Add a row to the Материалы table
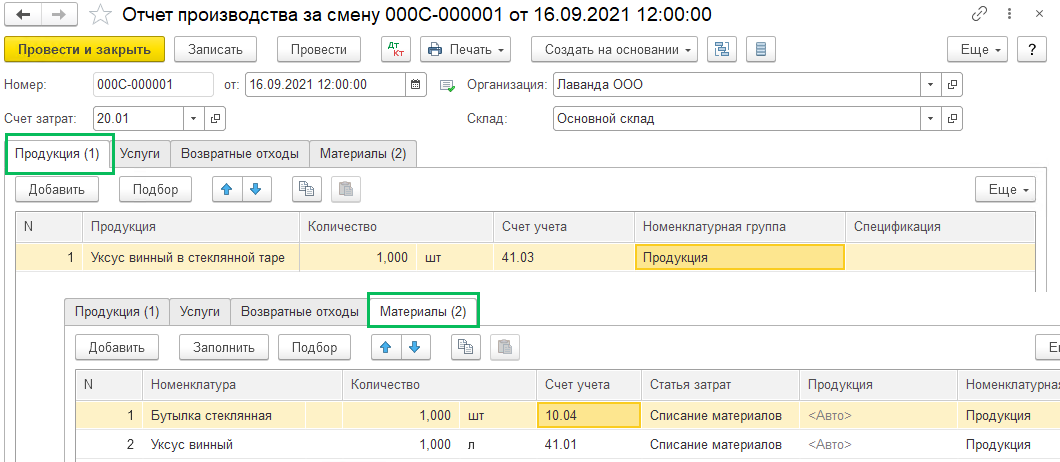 click(116, 348)
